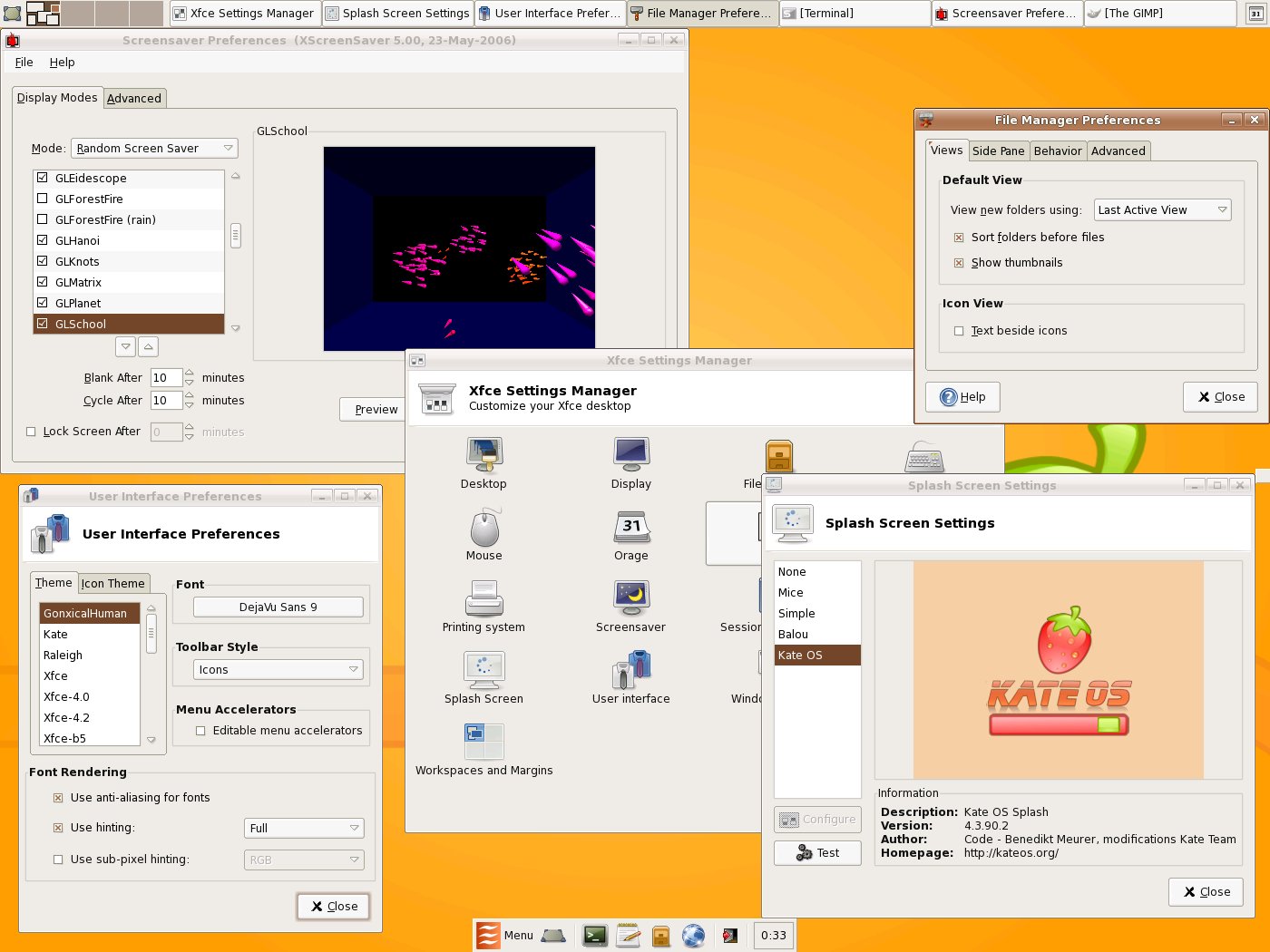Launch the text editor notepad panel icon
The height and width of the screenshot is (952, 1270).
[x=628, y=936]
